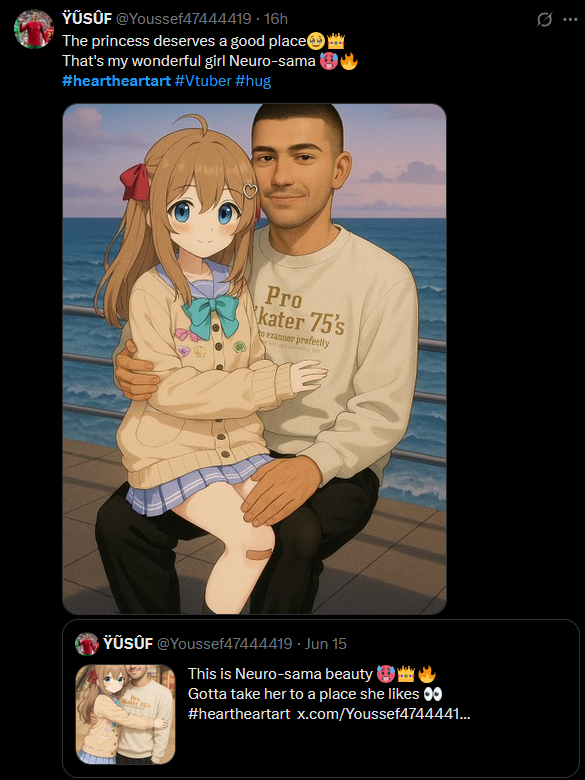Follow the x.com/Youssef4744441... link

click(x=384, y=714)
